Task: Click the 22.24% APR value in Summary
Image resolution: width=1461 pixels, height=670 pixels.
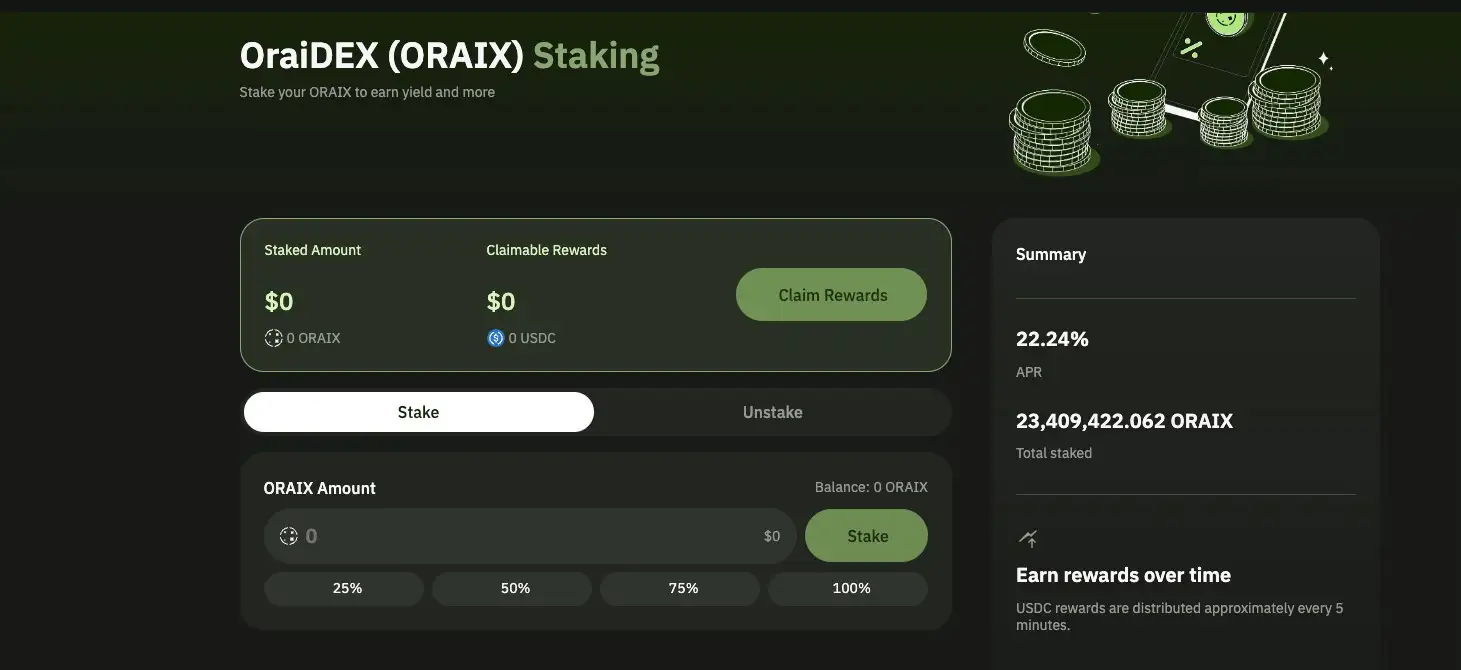Action: click(1052, 339)
